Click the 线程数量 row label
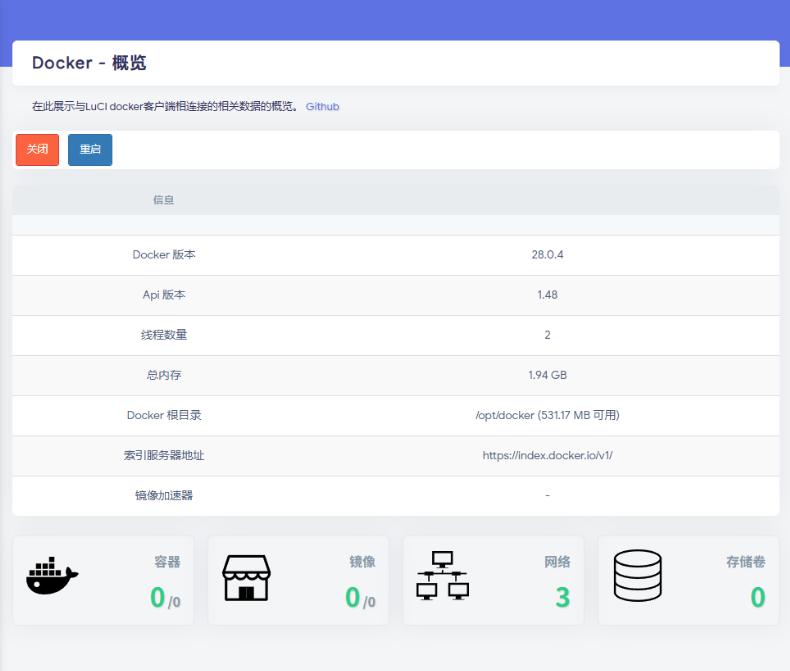 click(164, 335)
